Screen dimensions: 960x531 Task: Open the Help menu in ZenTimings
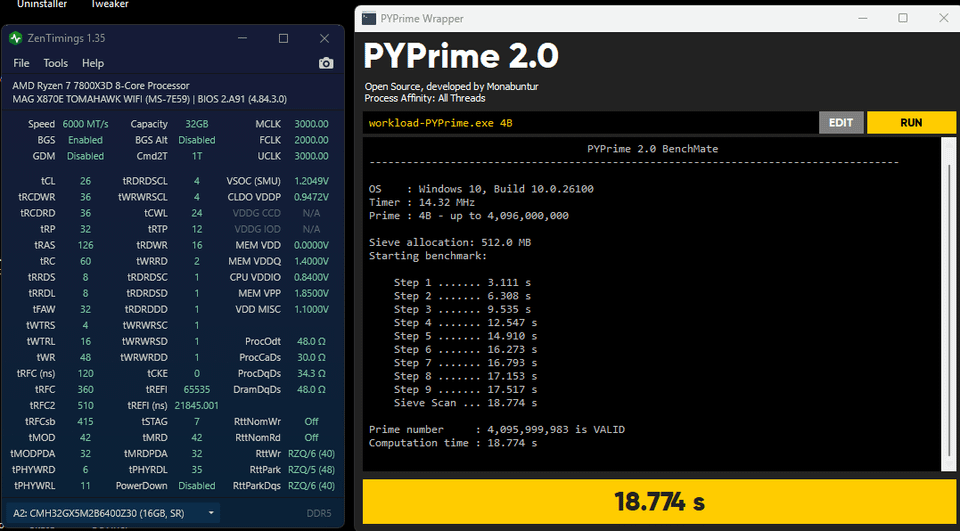tap(93, 63)
